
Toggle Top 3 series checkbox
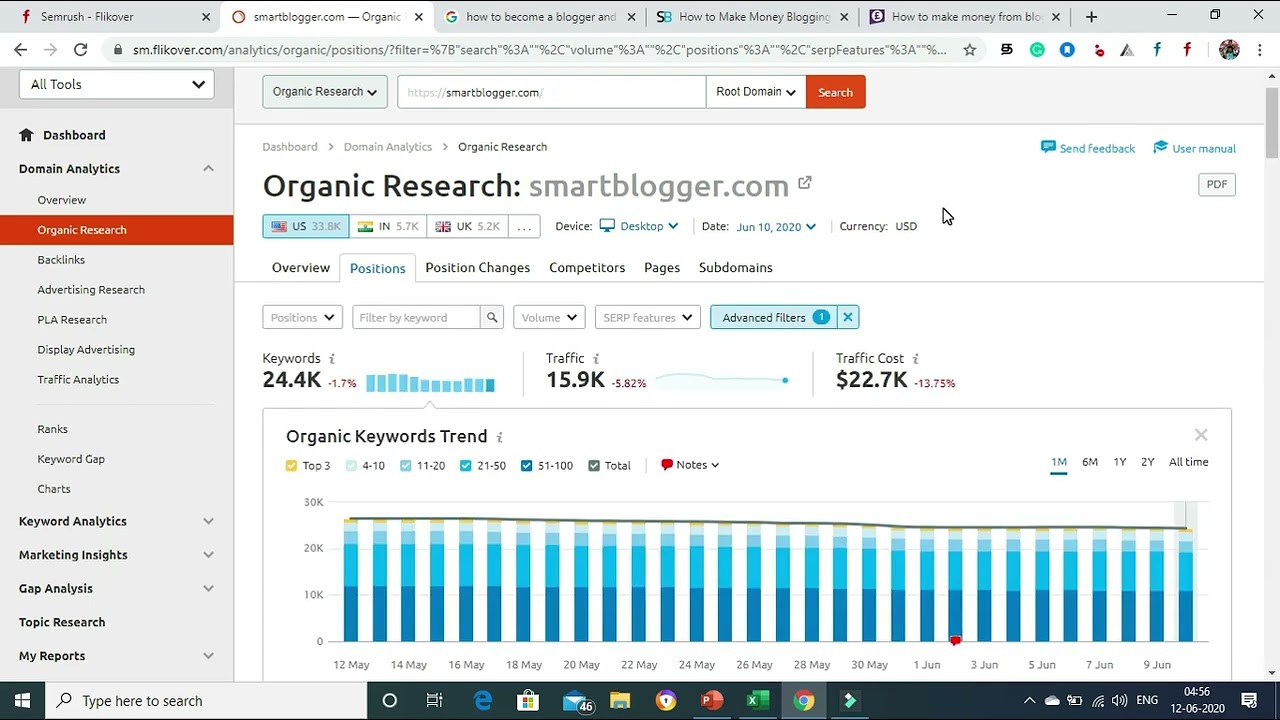291,465
